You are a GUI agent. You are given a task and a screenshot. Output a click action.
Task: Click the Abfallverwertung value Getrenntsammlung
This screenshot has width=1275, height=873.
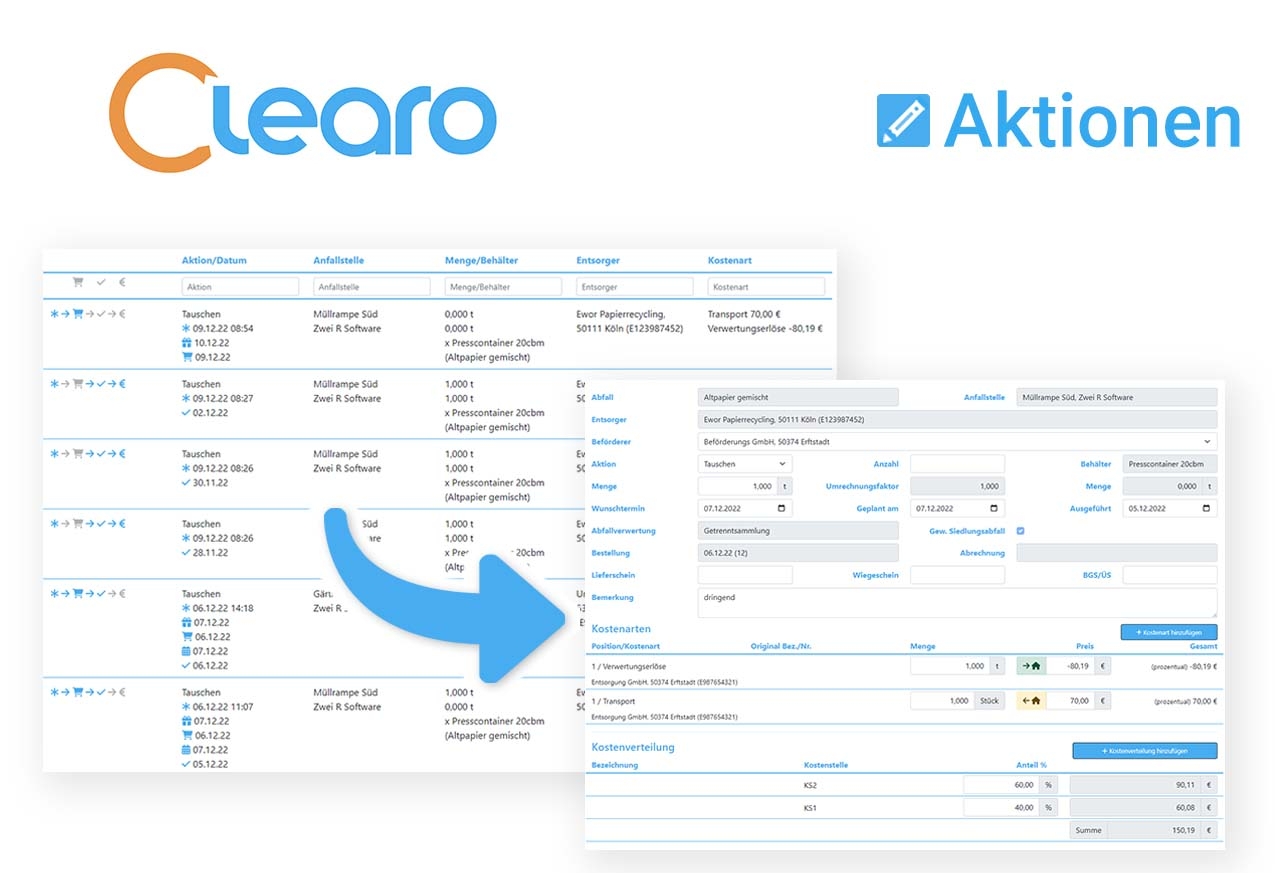pyautogui.click(x=798, y=531)
